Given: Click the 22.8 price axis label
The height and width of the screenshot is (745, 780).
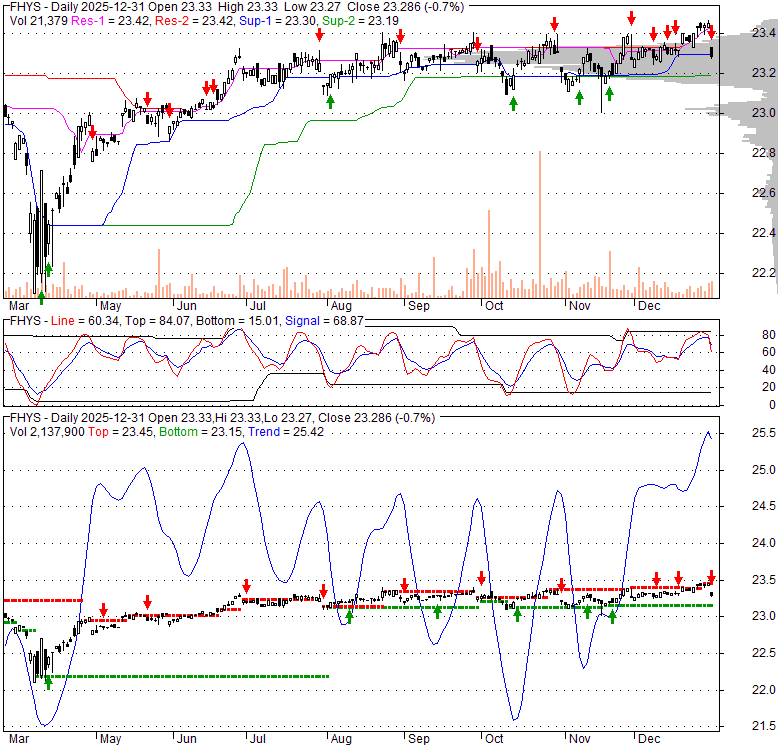Looking at the screenshot, I should [x=763, y=153].
